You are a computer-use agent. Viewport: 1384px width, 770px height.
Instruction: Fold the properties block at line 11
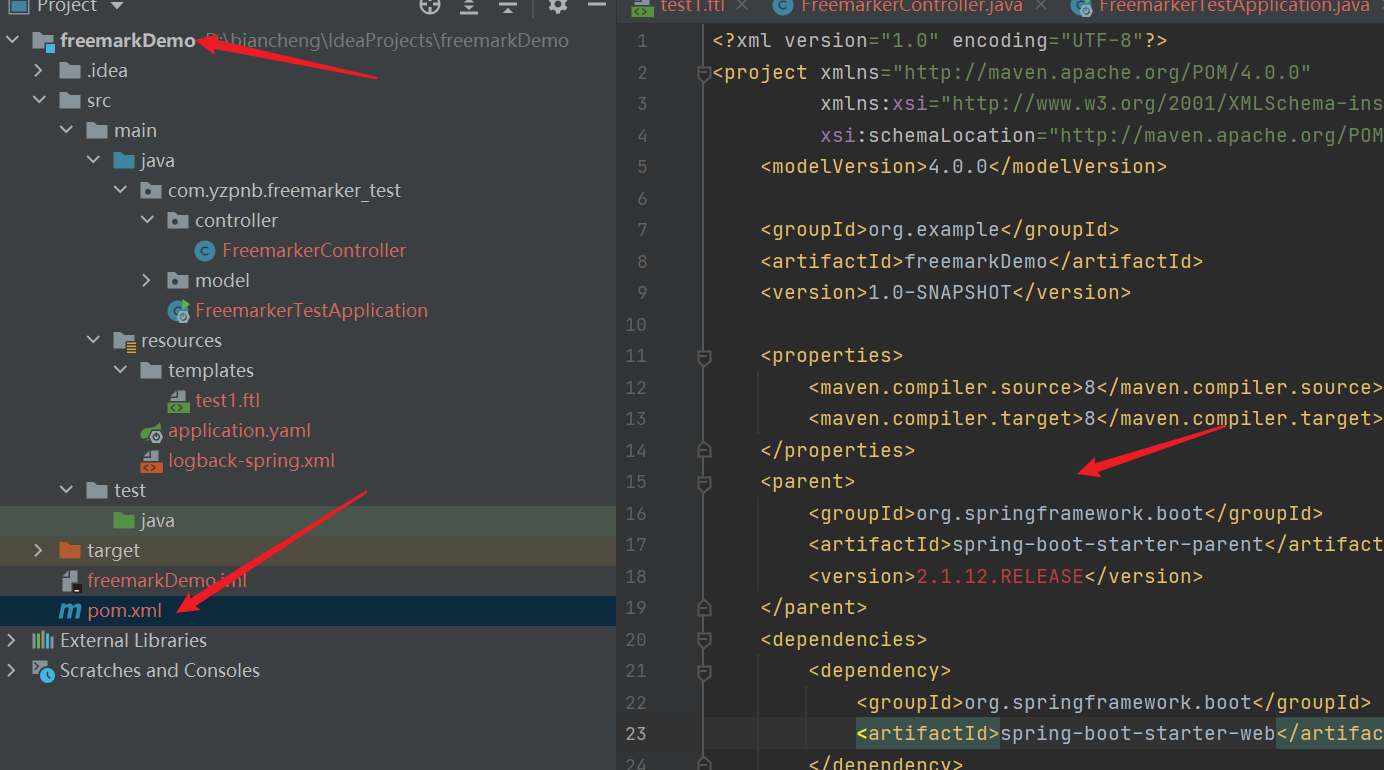704,356
